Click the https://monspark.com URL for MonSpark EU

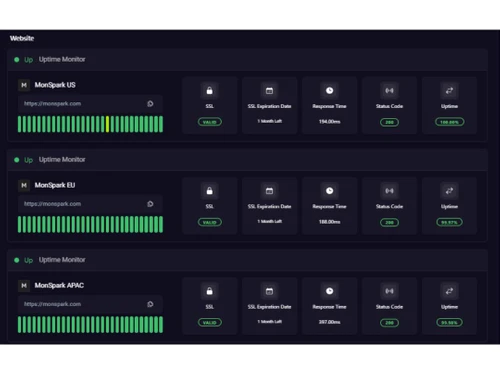52,204
